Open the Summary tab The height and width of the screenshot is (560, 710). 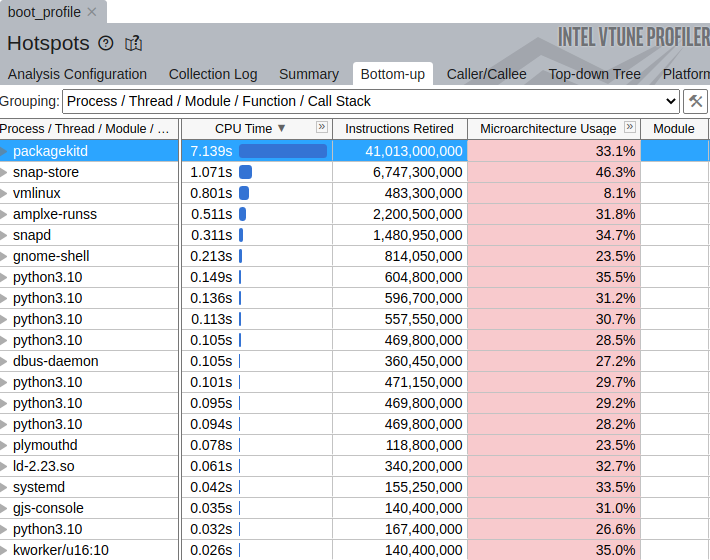pyautogui.click(x=309, y=74)
